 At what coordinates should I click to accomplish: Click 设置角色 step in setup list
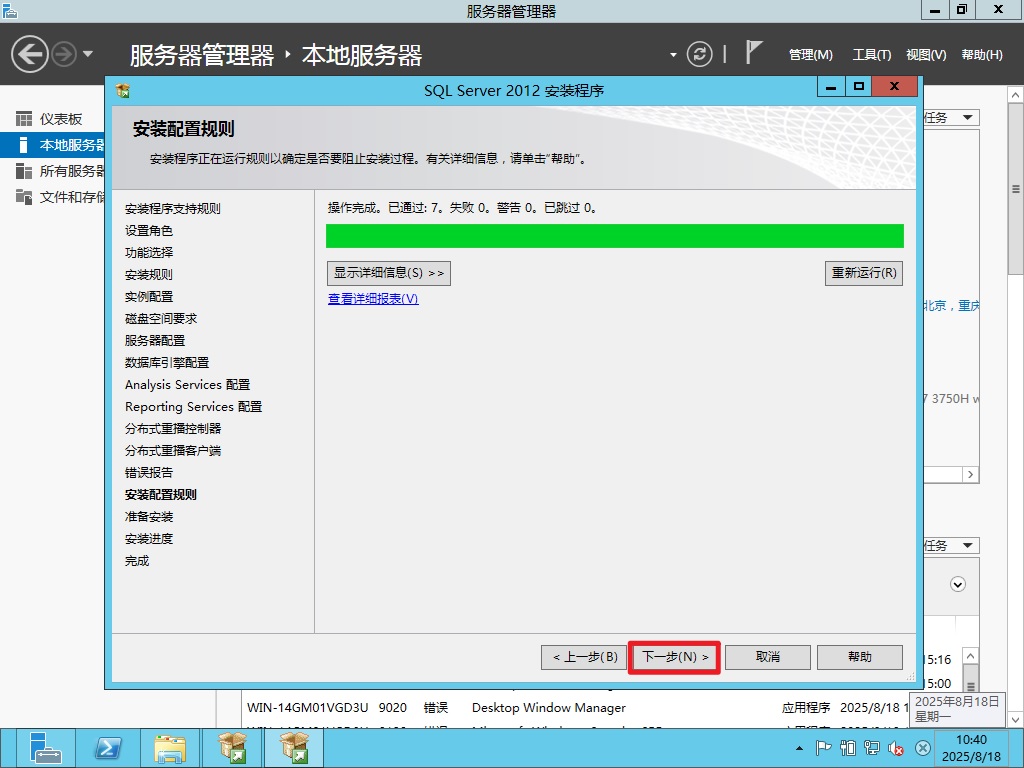pos(148,231)
